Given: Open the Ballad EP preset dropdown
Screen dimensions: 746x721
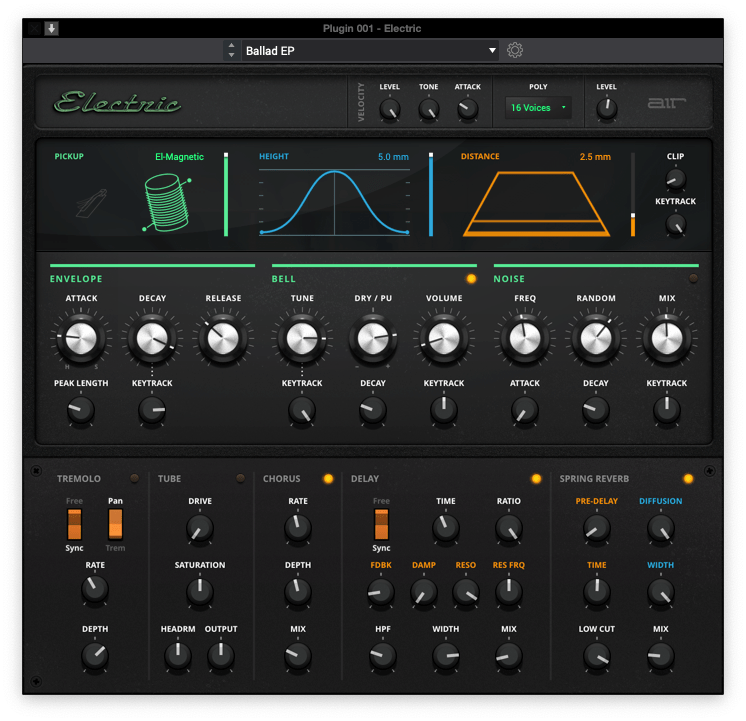Looking at the screenshot, I should 370,50.
